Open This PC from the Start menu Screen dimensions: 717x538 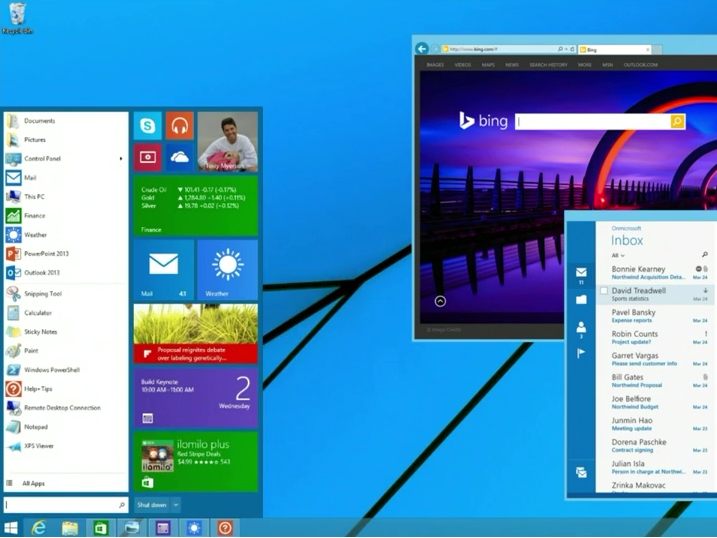(x=65, y=197)
